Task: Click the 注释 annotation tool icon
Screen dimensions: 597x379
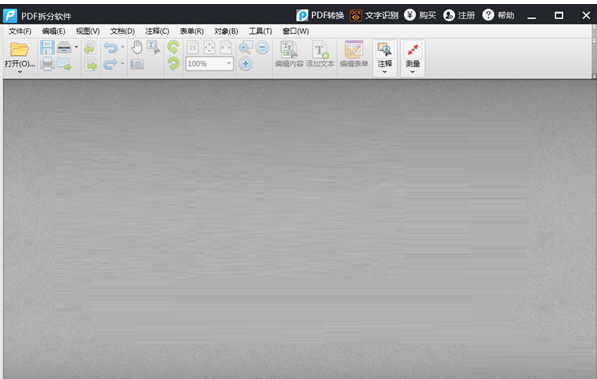Action: click(x=385, y=50)
